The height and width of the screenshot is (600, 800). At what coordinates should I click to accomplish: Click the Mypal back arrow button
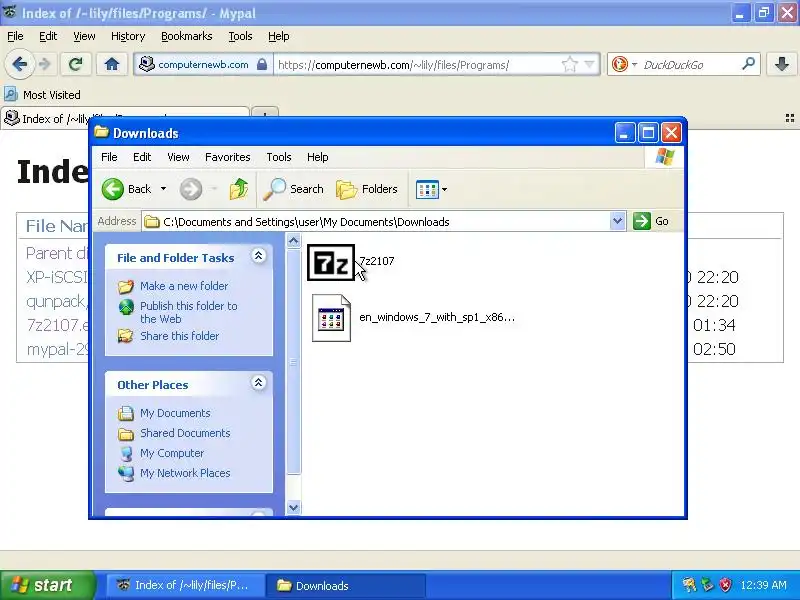pos(19,64)
